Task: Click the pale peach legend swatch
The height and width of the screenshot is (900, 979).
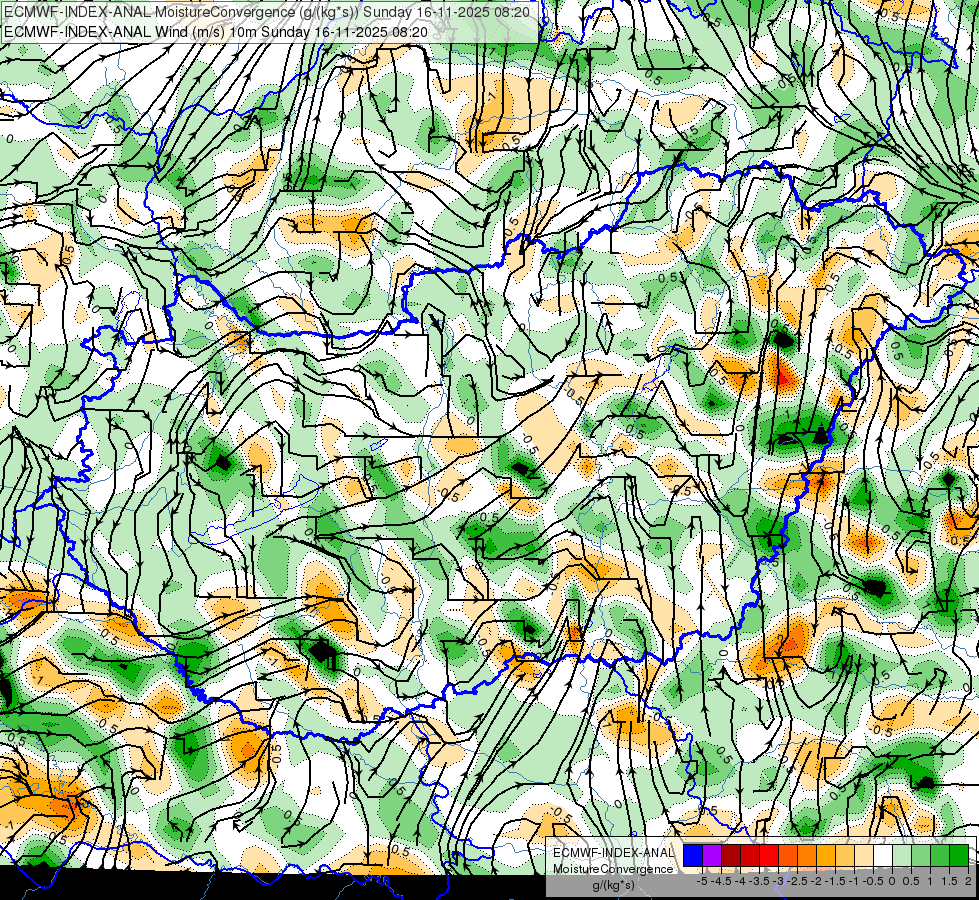Action: tap(864, 856)
